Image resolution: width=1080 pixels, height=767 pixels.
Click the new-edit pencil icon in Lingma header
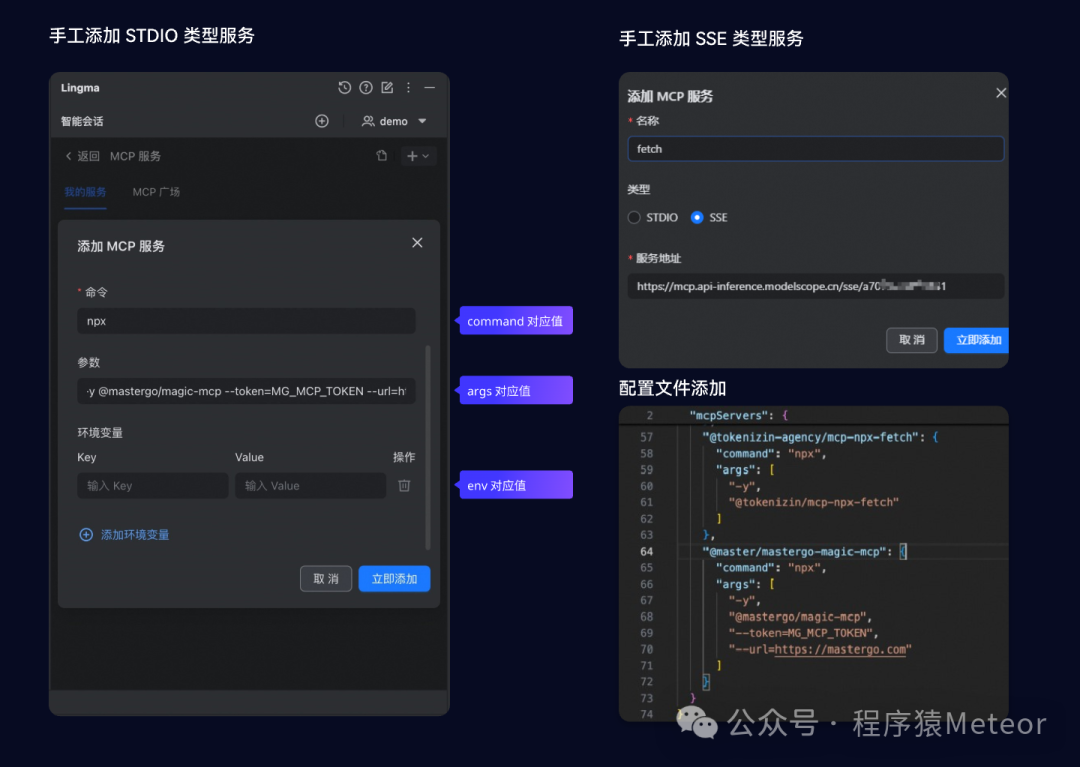(x=387, y=87)
